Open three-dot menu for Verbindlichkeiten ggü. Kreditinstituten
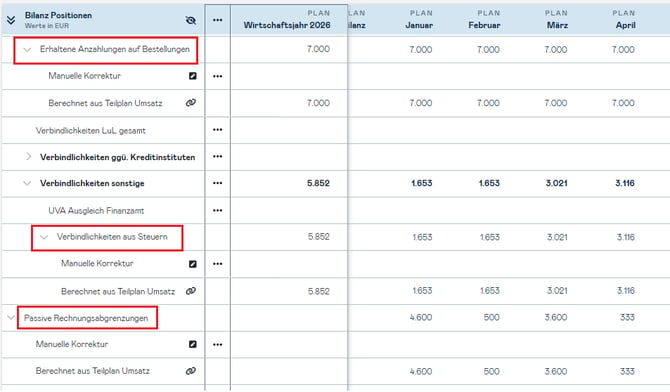The height and width of the screenshot is (392, 670). 217,156
